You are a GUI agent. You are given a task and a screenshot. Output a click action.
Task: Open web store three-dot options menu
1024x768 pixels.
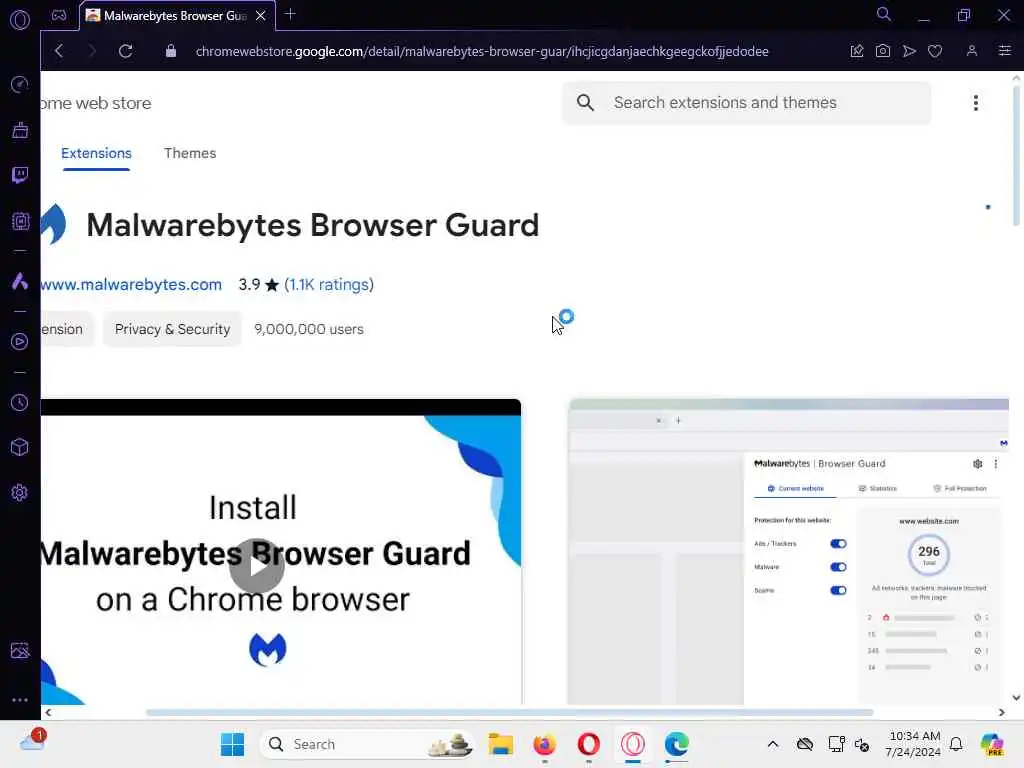[976, 103]
